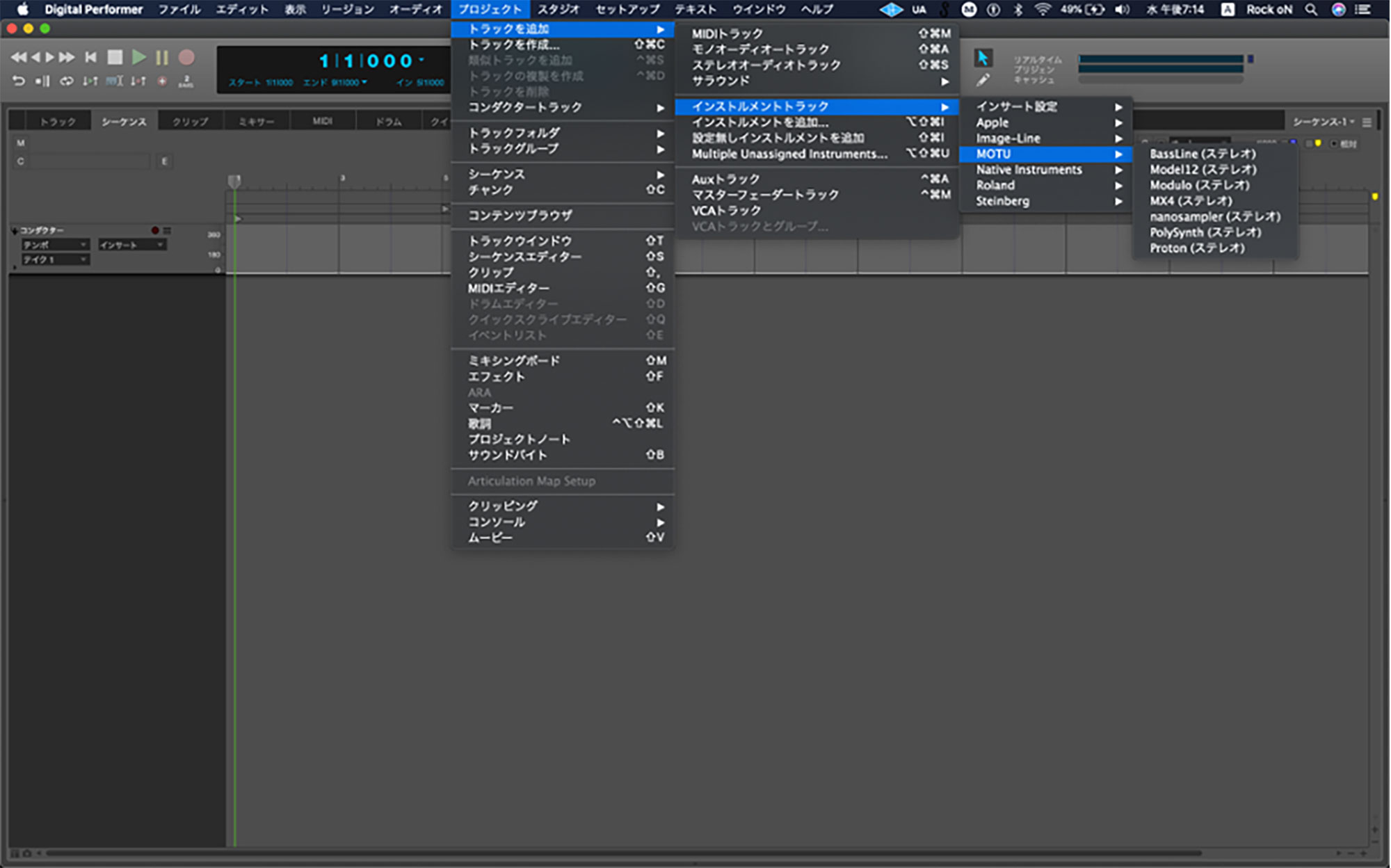
Task: Click the fast rewind transport button
Action: click(x=19, y=57)
